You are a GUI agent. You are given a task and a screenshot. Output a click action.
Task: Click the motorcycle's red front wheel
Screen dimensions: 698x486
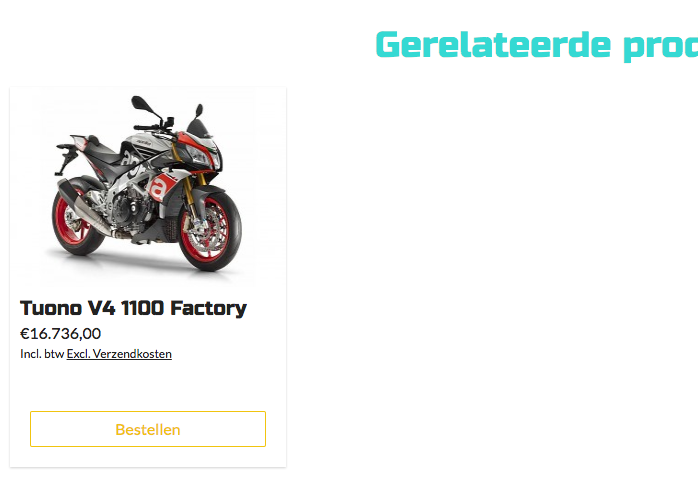pyautogui.click(x=210, y=231)
